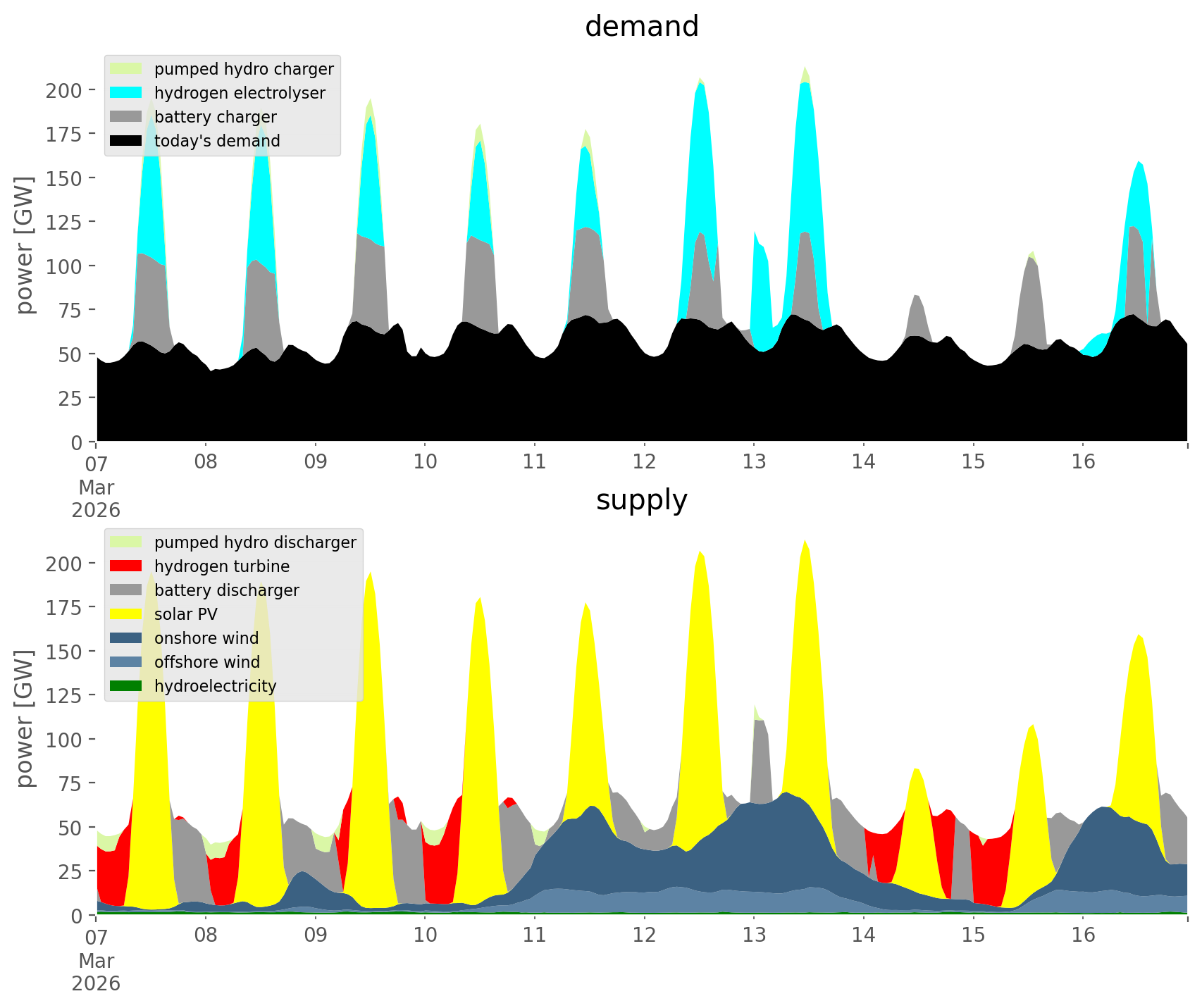
Task: Click the 200 tick on demand y-axis
Action: pos(64,91)
